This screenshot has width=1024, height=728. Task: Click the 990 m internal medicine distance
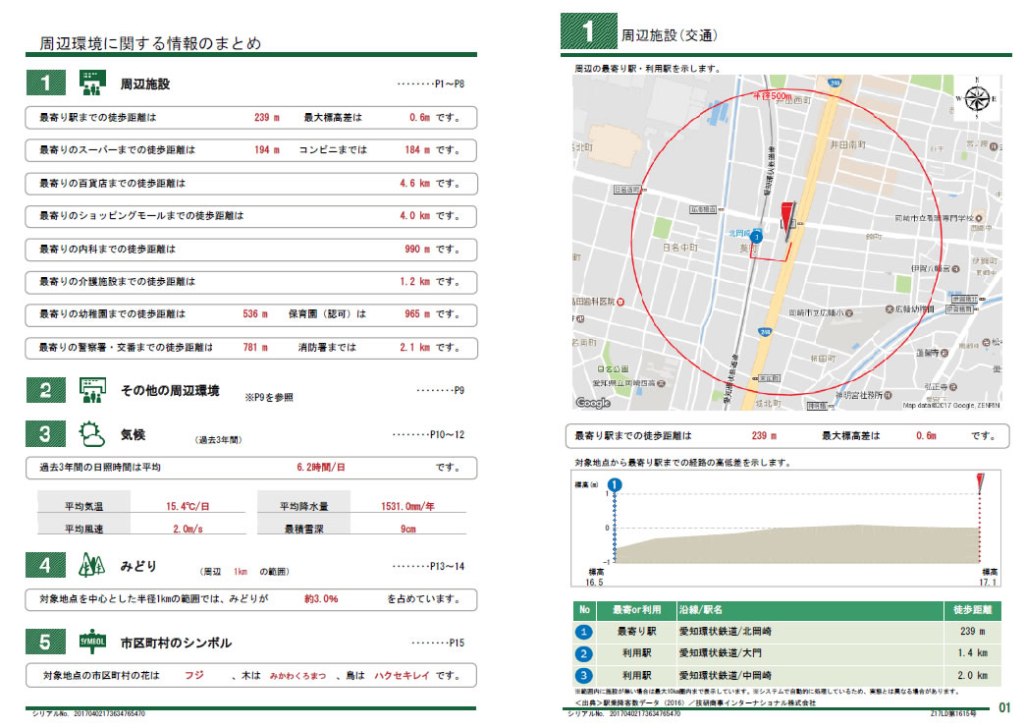[417, 249]
